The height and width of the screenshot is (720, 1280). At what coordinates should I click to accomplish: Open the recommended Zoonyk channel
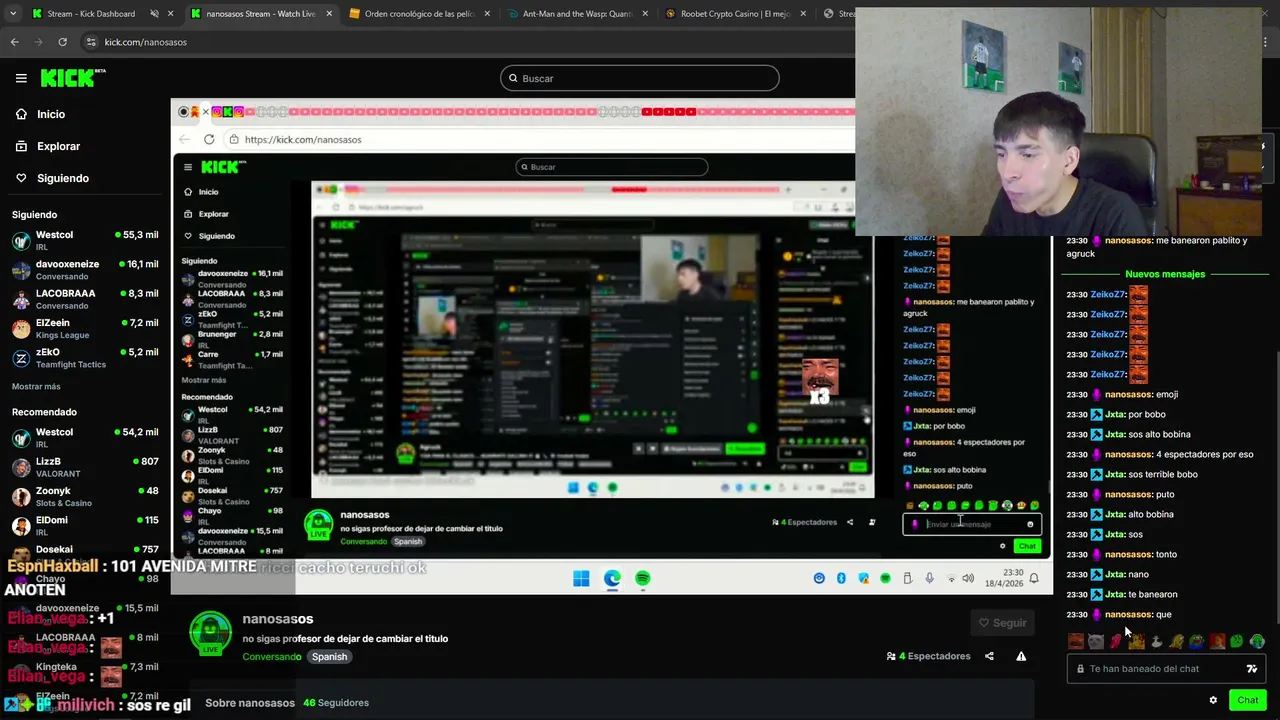tap(85, 496)
